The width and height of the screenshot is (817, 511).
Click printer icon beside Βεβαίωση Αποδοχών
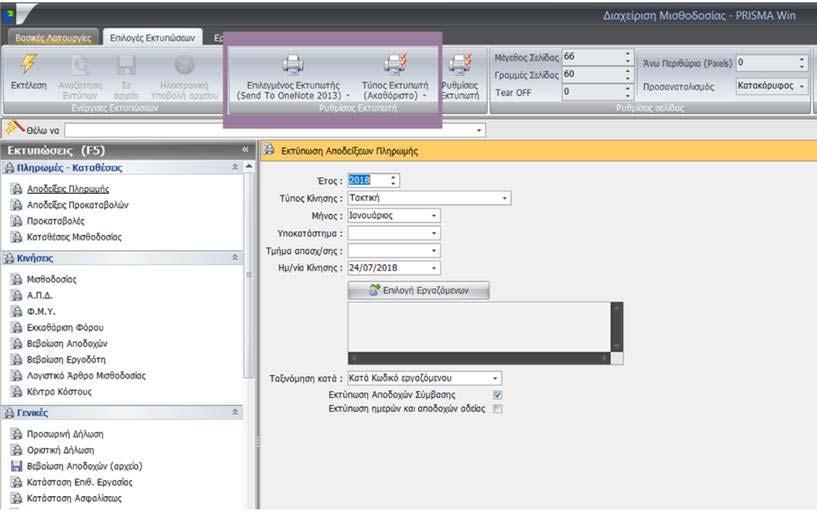pos(17,344)
